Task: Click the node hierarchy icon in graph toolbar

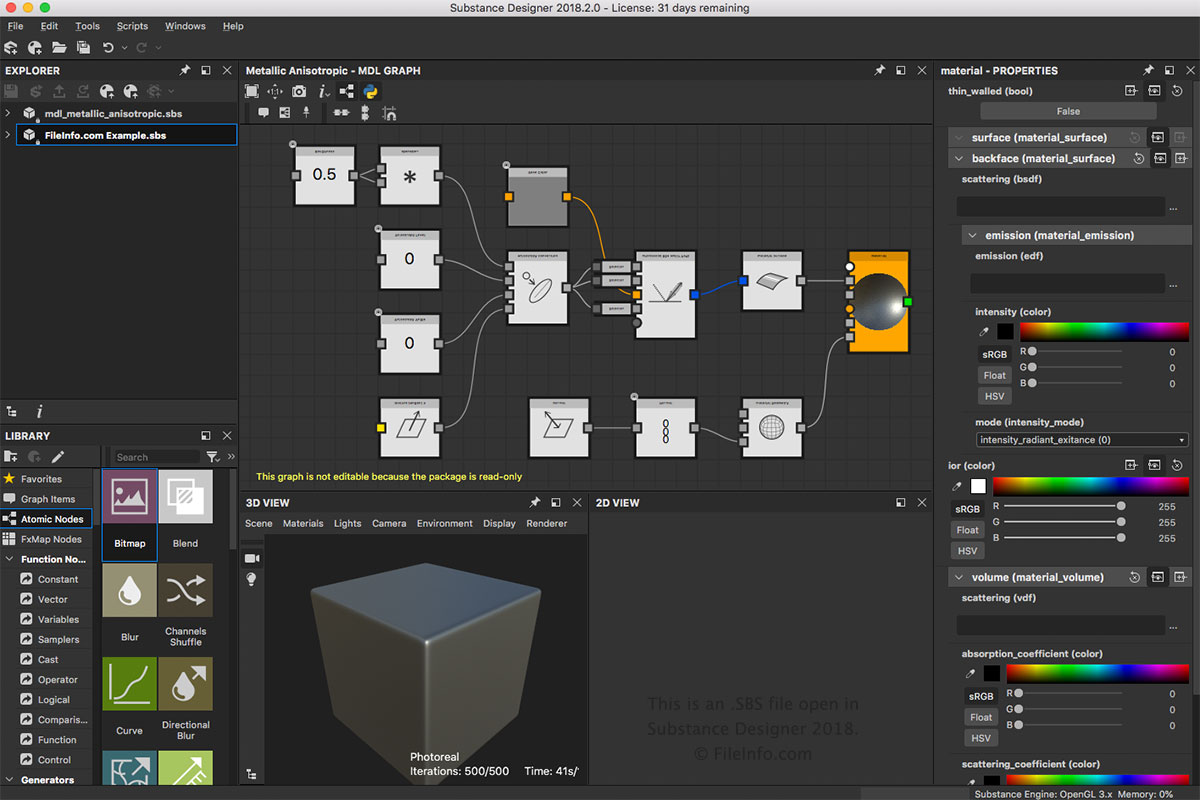Action: coord(348,91)
